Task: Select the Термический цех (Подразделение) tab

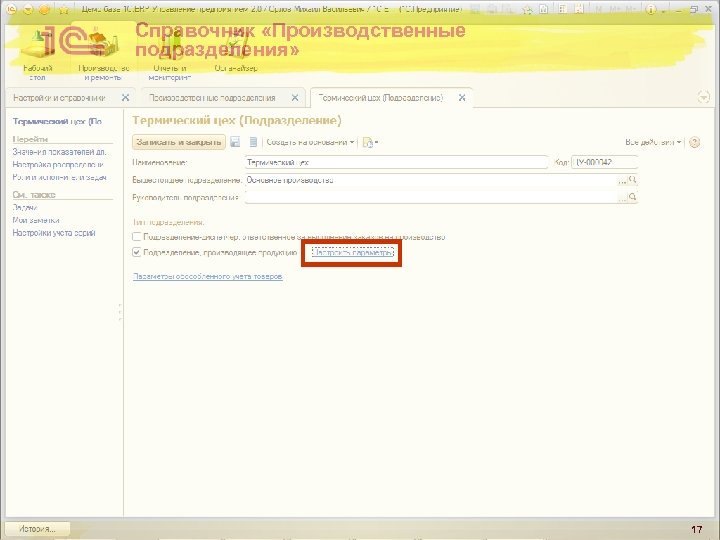Action: [x=381, y=98]
